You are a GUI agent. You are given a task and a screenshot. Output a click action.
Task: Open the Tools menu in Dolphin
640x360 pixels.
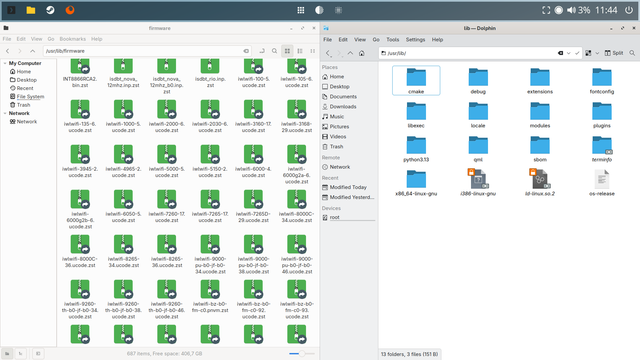coord(393,40)
